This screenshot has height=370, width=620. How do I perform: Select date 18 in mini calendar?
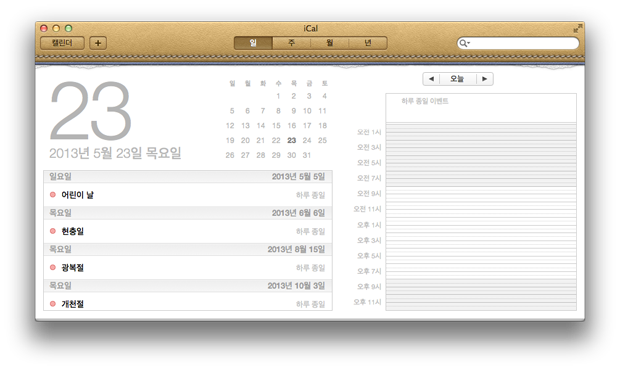click(x=323, y=126)
